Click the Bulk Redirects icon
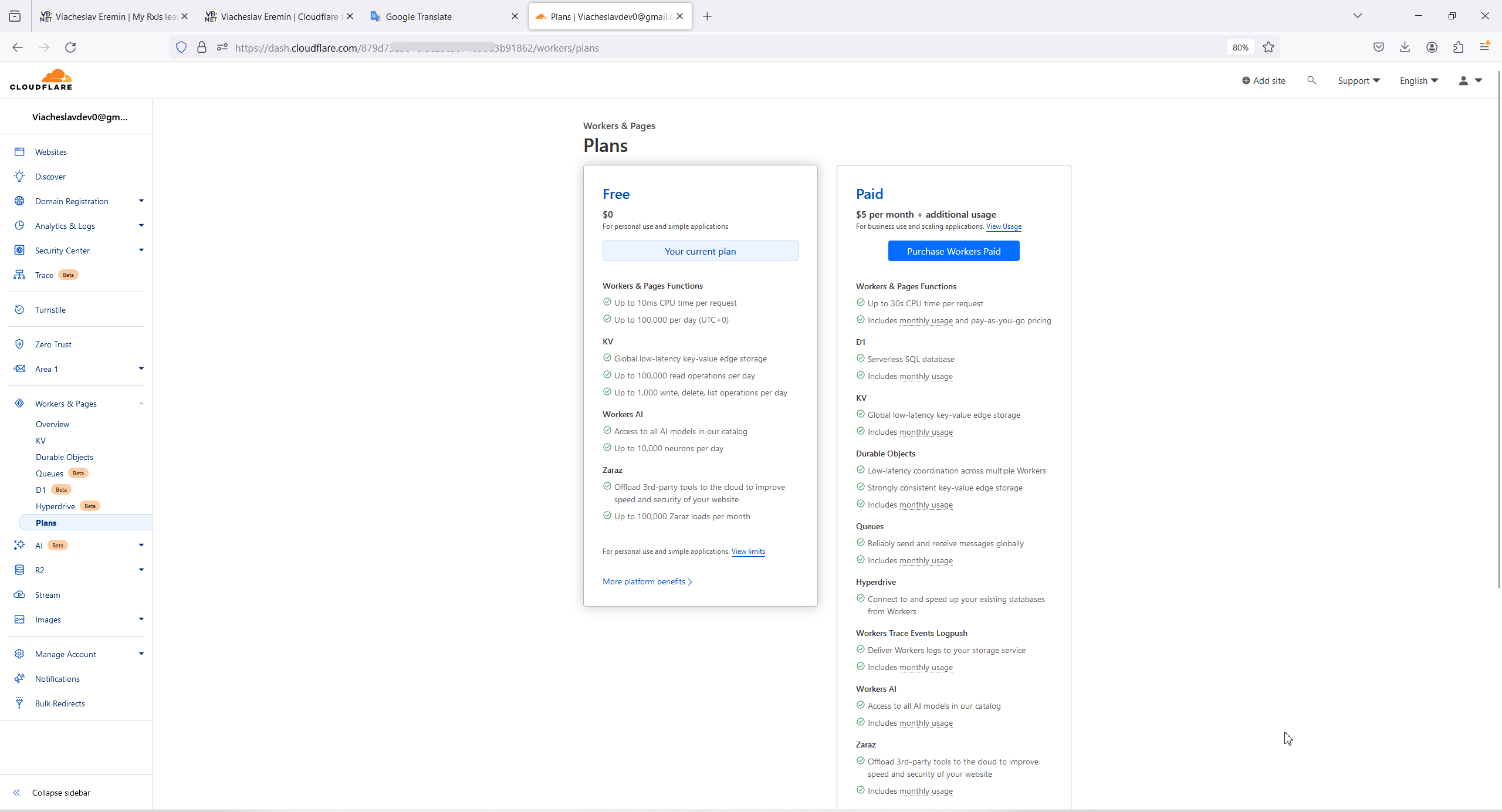 [19, 703]
